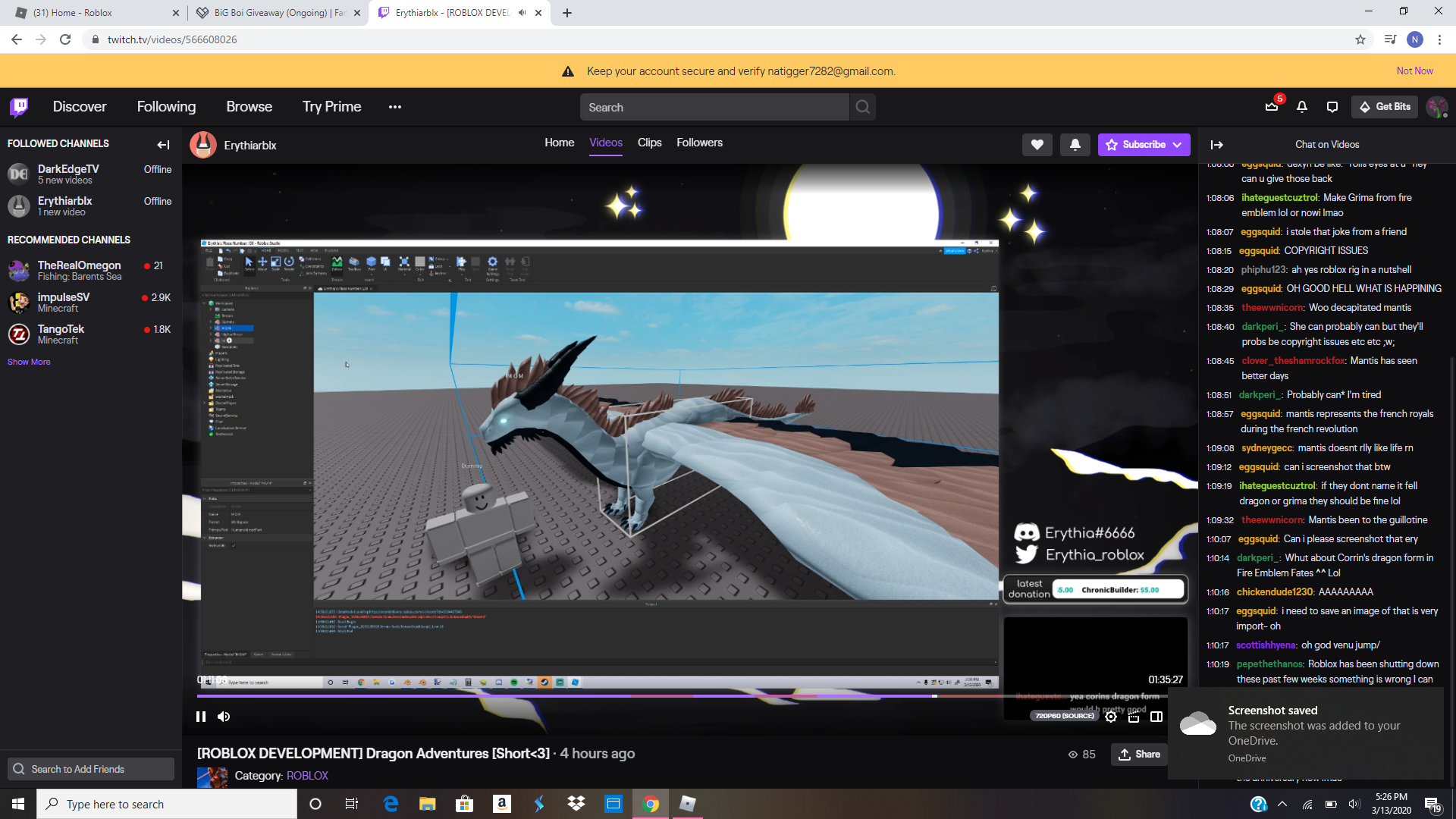Click the Not Now link
1456x819 pixels.
(x=1414, y=71)
